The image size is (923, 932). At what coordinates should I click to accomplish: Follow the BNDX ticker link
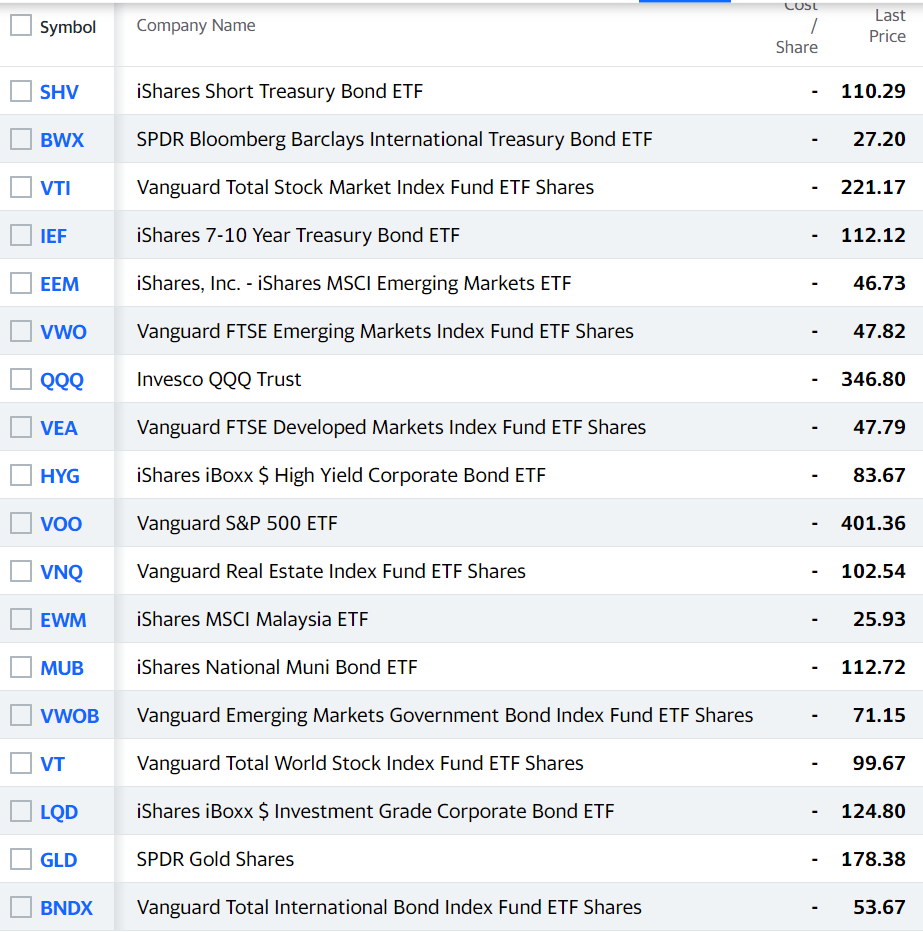[67, 909]
